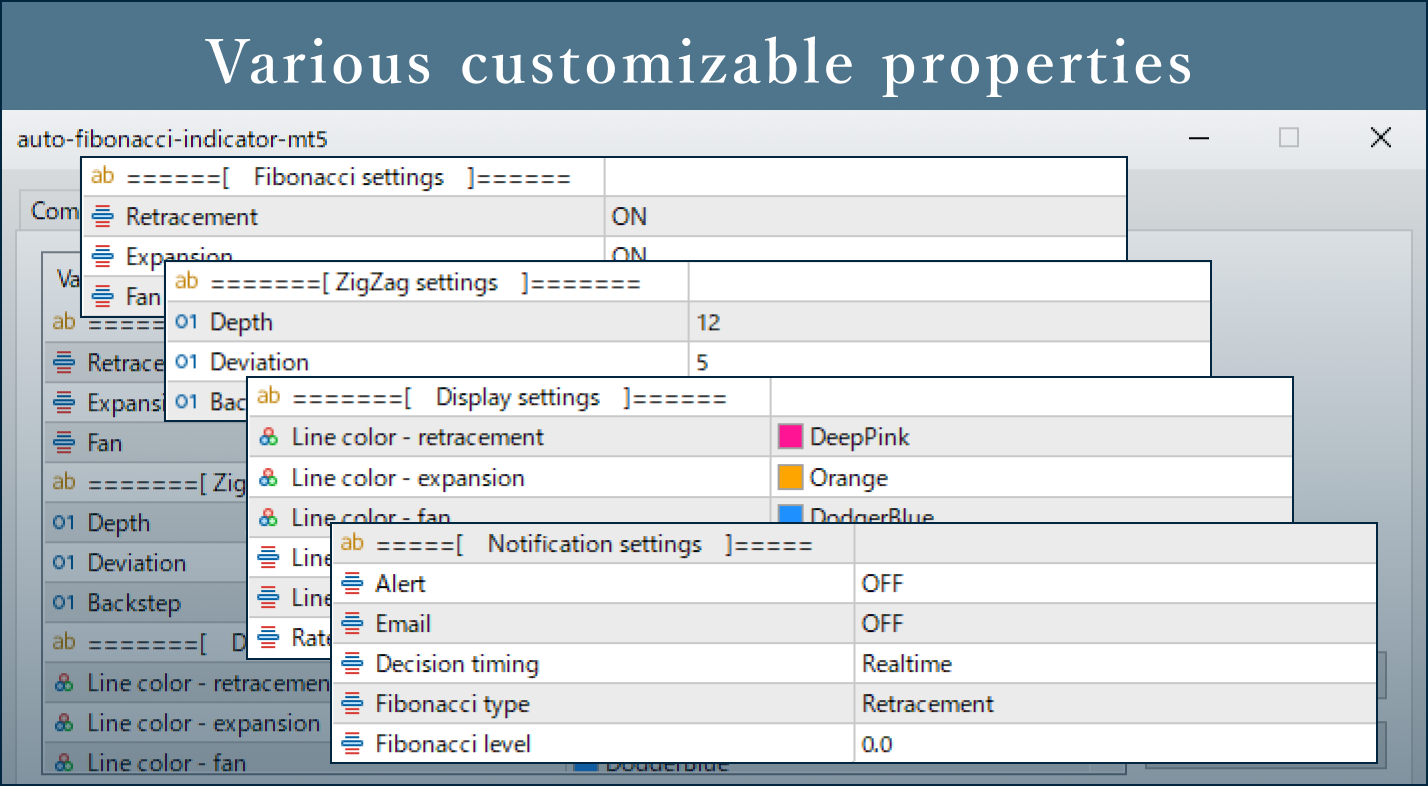Click the Depth integer icon in ZigZag settings panel
This screenshot has width=1428, height=786.
tap(186, 322)
